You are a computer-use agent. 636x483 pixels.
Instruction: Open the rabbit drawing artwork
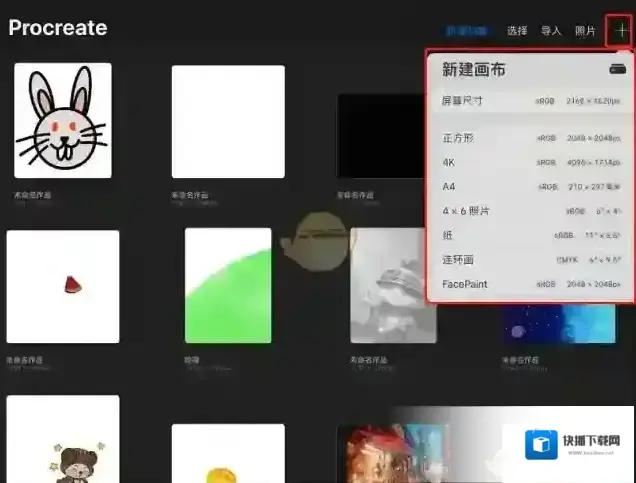[x=63, y=120]
